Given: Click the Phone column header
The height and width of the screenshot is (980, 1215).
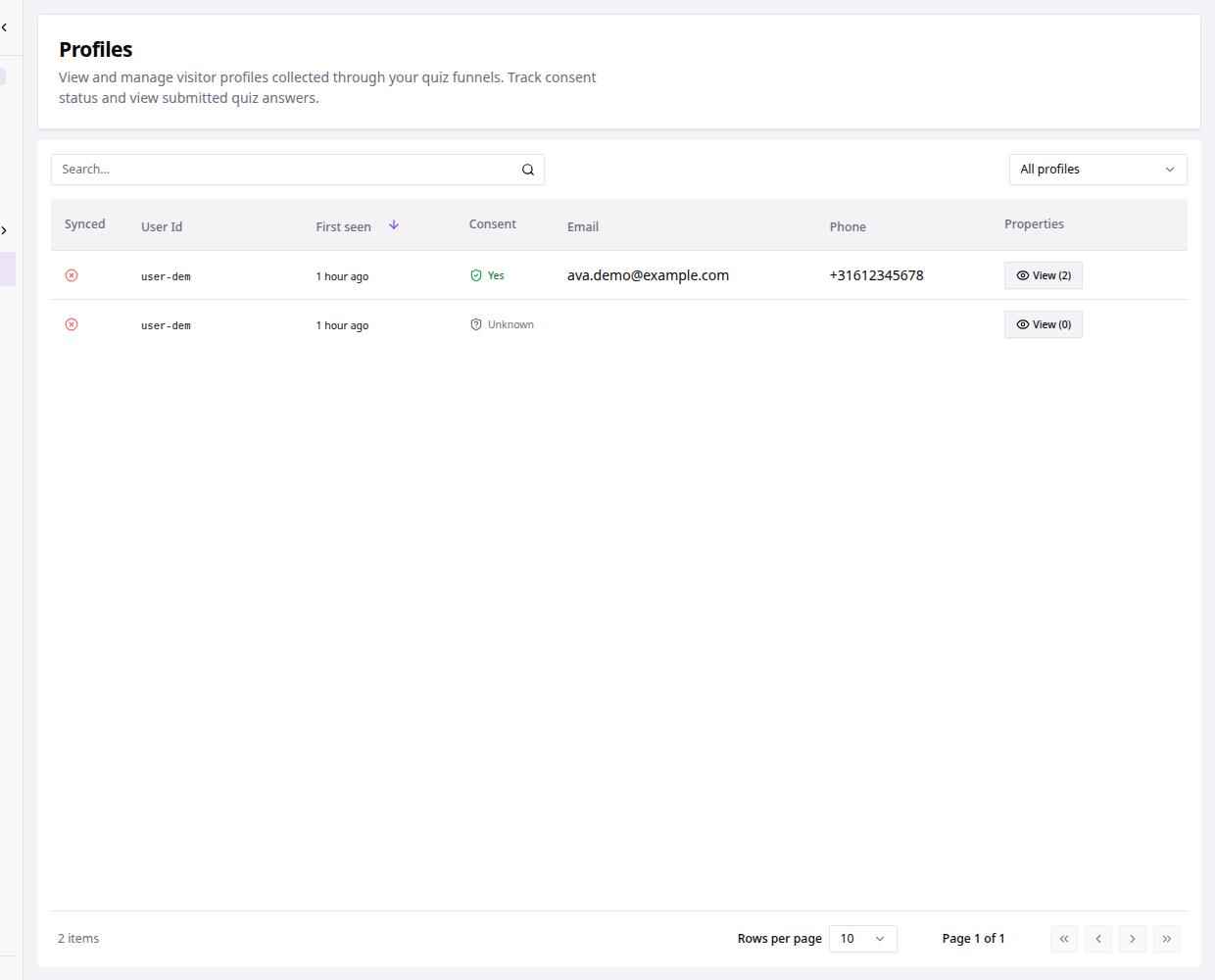Looking at the screenshot, I should pos(848,226).
